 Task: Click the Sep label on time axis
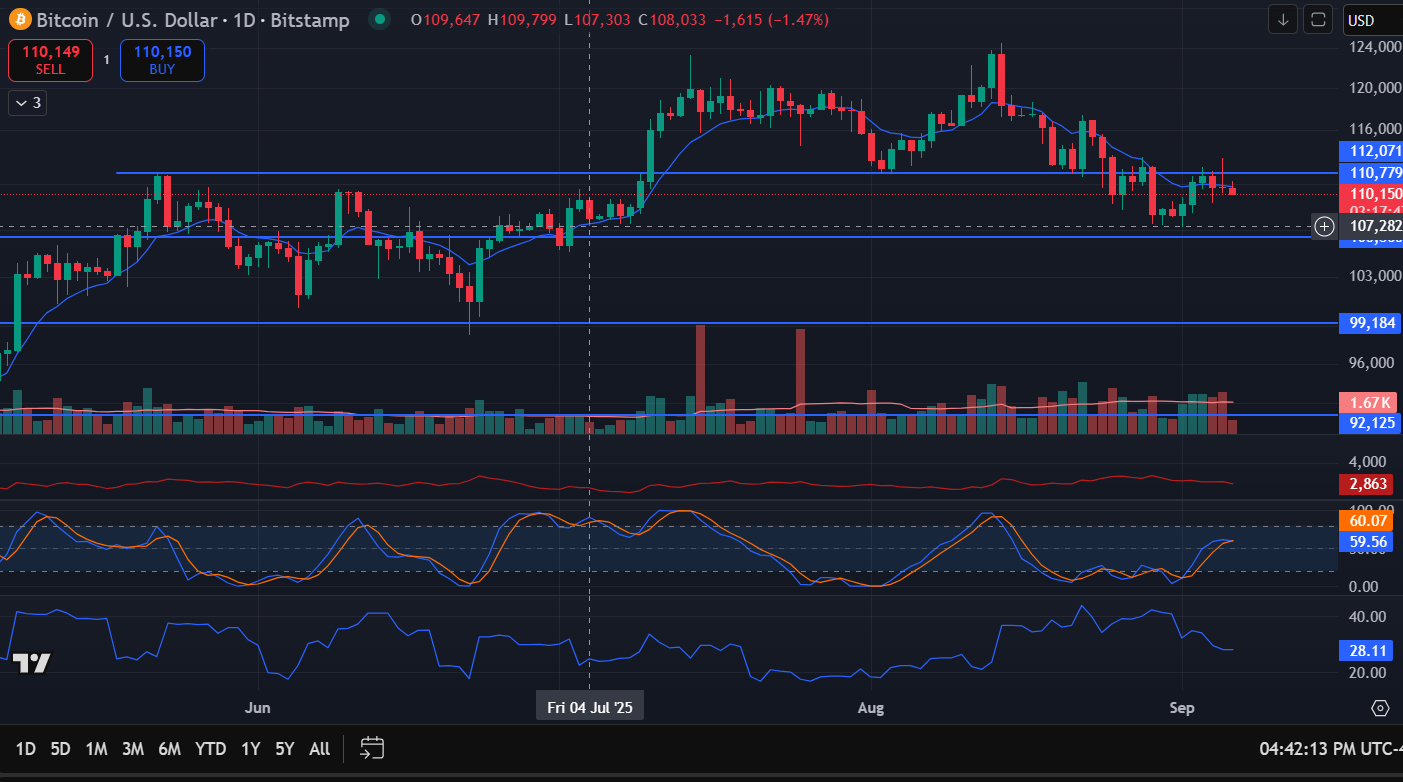tap(1183, 708)
